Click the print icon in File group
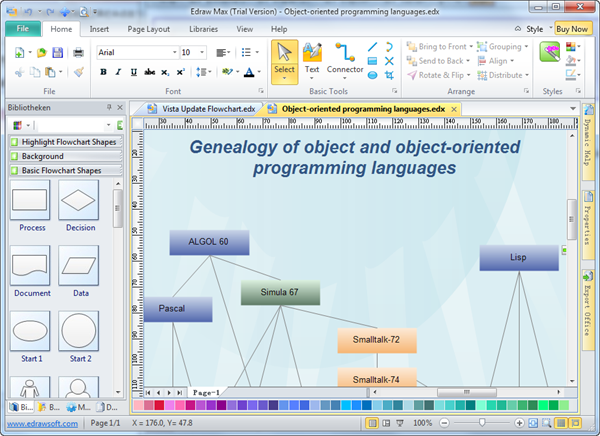600x436 pixels. click(x=78, y=52)
